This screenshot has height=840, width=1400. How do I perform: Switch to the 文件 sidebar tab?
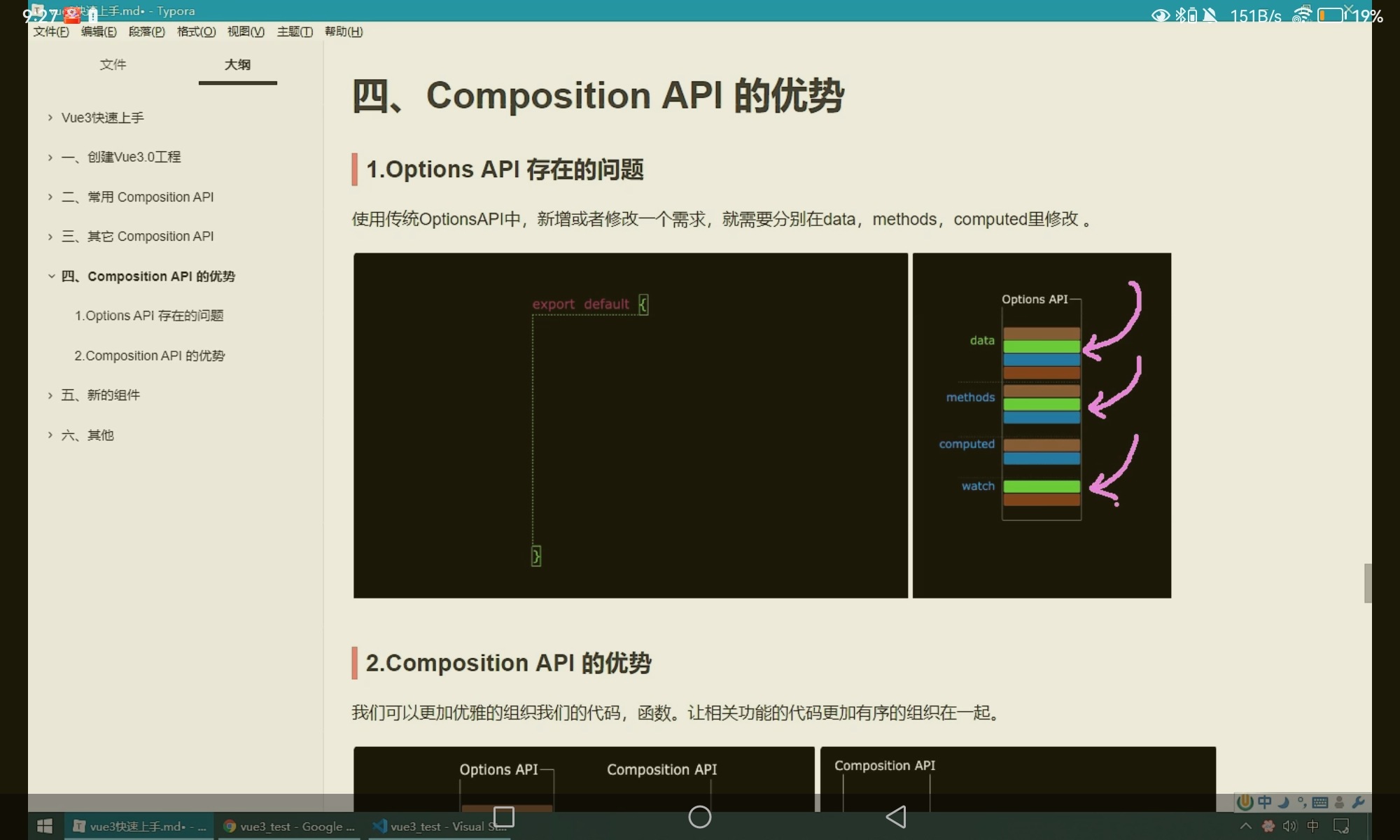pos(113,64)
